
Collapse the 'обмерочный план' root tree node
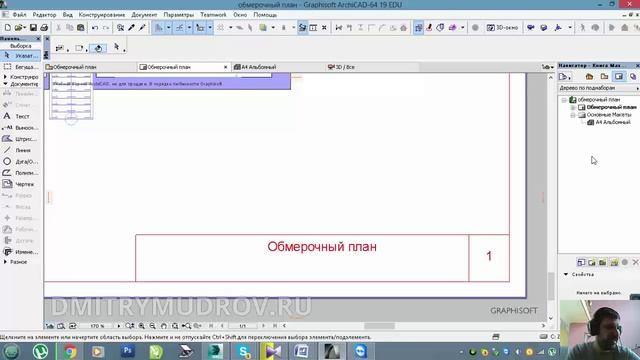[564, 100]
